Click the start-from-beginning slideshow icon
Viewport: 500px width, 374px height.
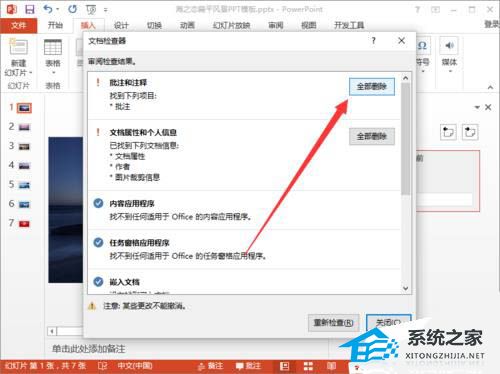pyautogui.click(x=91, y=10)
